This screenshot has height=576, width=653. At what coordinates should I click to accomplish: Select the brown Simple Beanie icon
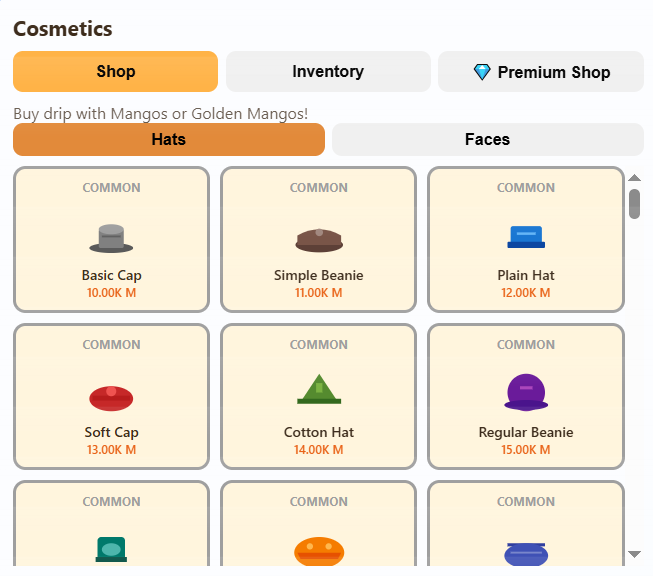coord(319,239)
